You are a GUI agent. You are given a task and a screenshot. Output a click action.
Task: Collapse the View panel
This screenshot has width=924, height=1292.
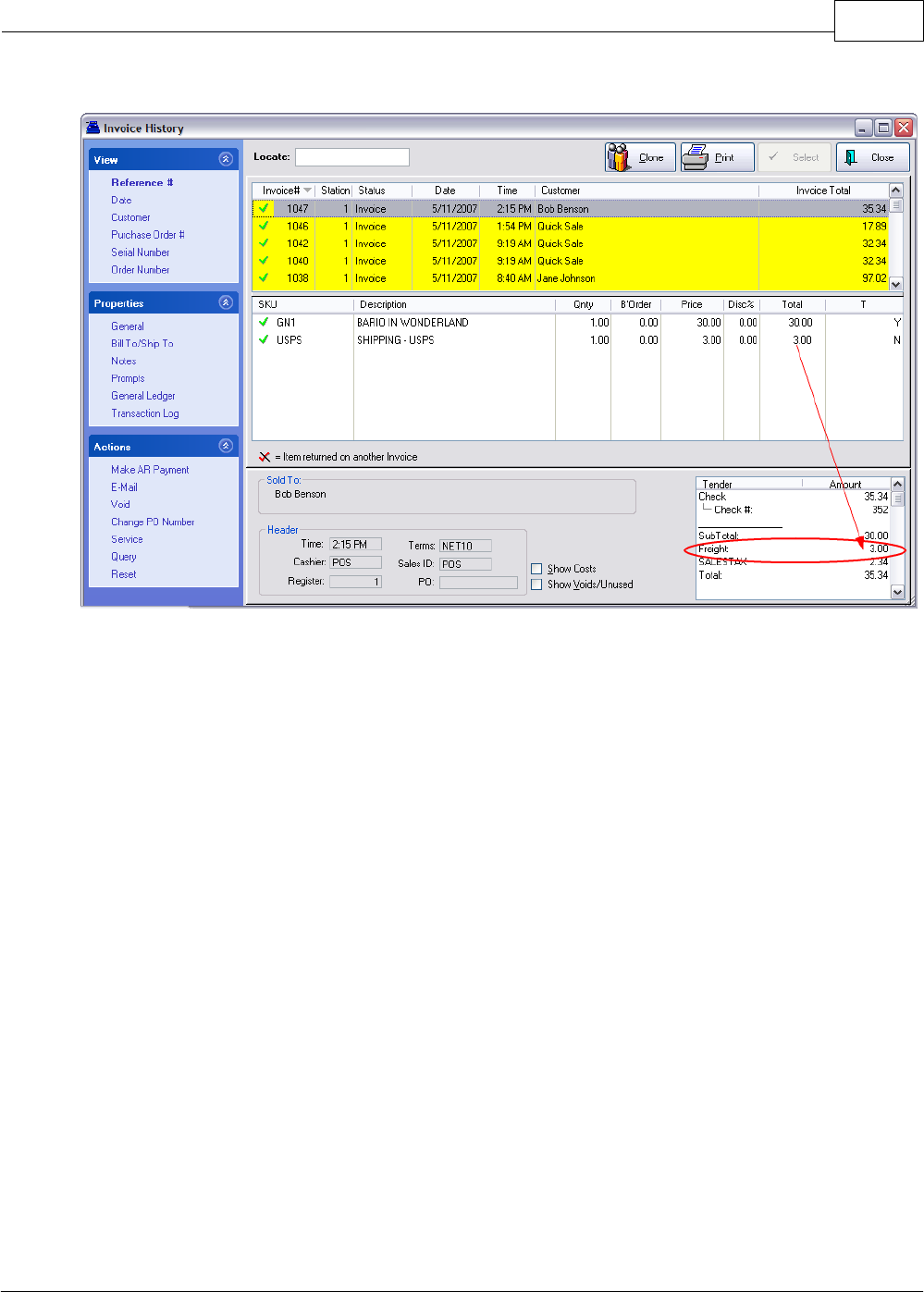(226, 159)
